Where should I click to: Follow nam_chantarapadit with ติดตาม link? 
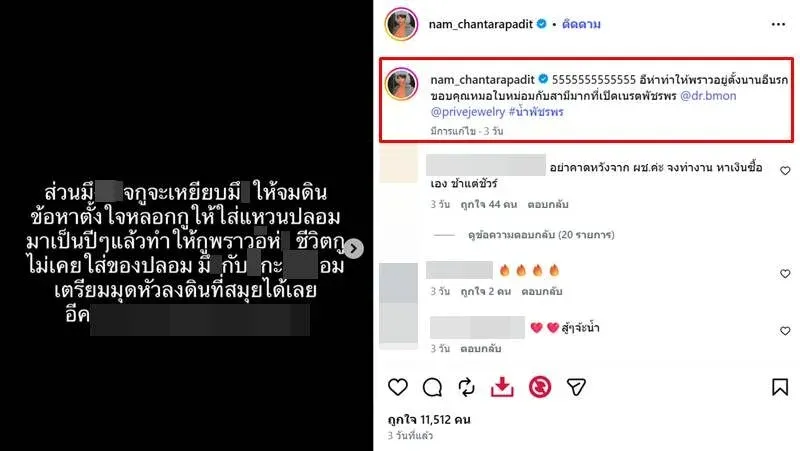[x=581, y=24]
